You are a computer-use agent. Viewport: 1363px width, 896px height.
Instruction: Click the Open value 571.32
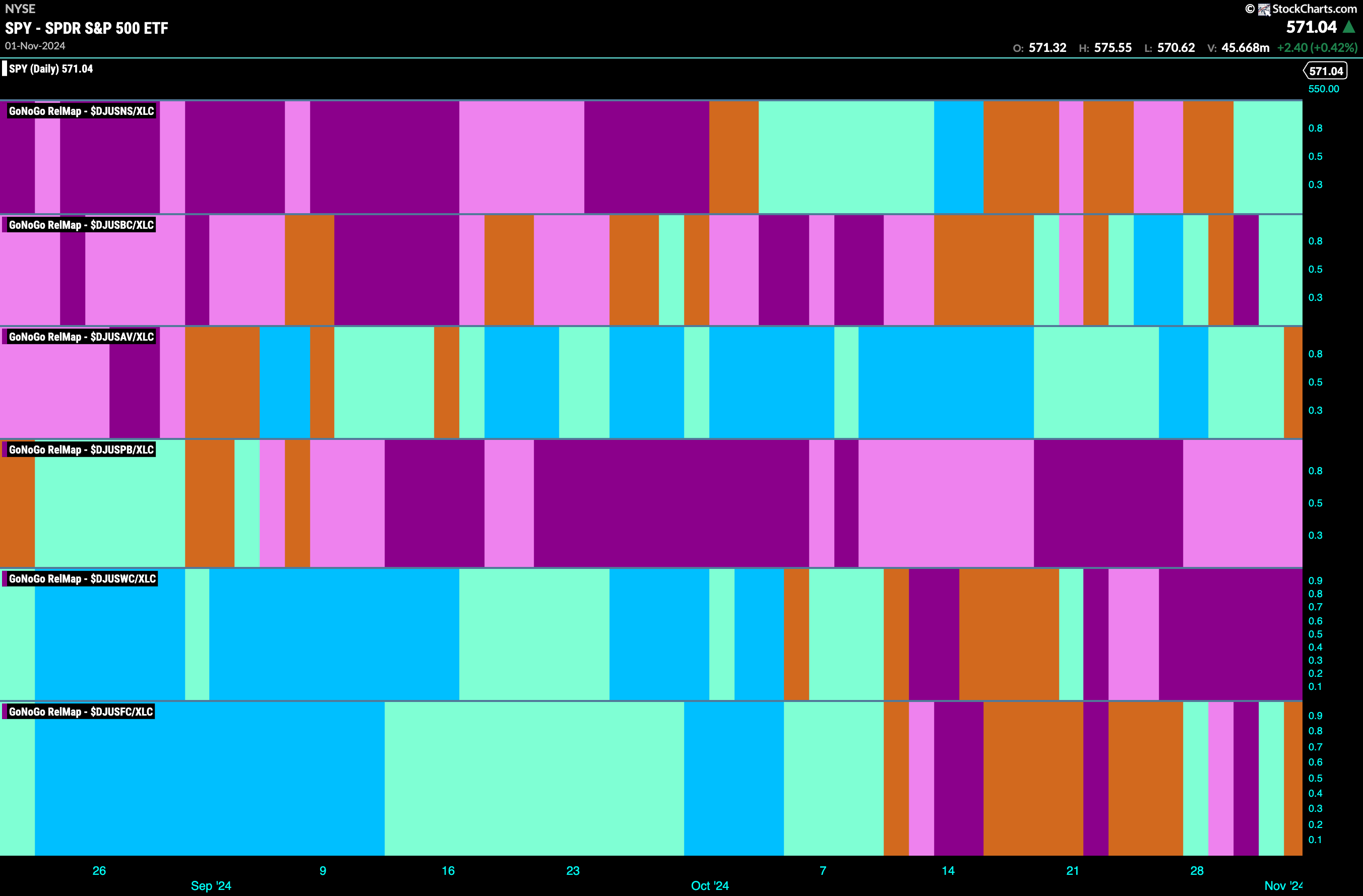(1047, 47)
